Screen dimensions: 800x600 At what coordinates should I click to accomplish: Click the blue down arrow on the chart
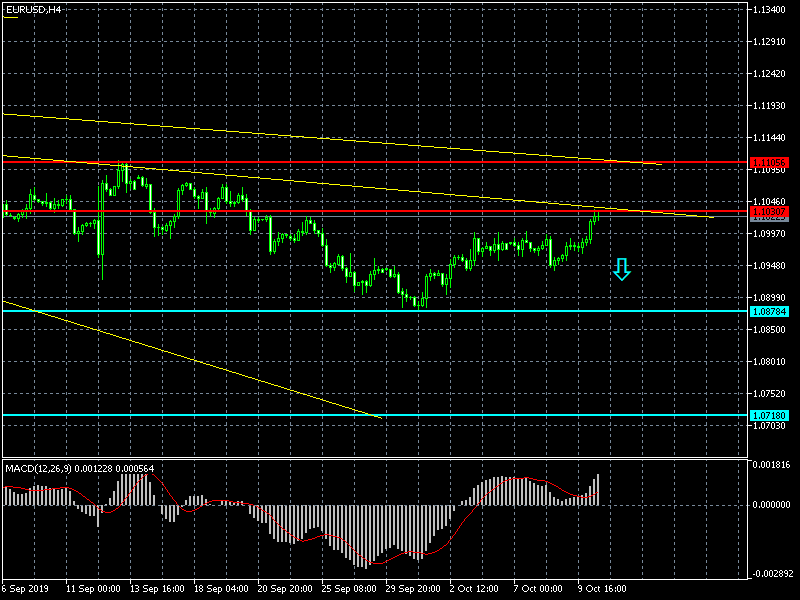(x=622, y=269)
